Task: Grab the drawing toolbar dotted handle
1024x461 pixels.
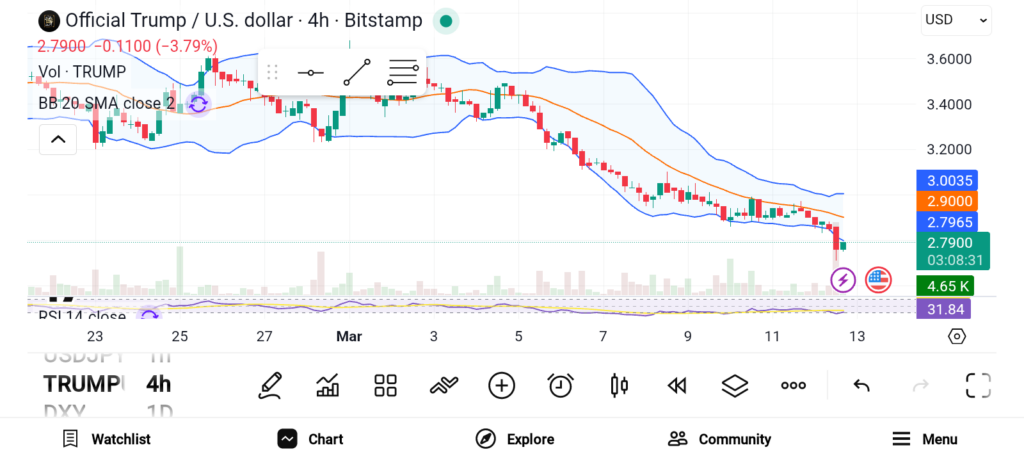Action: click(x=273, y=72)
